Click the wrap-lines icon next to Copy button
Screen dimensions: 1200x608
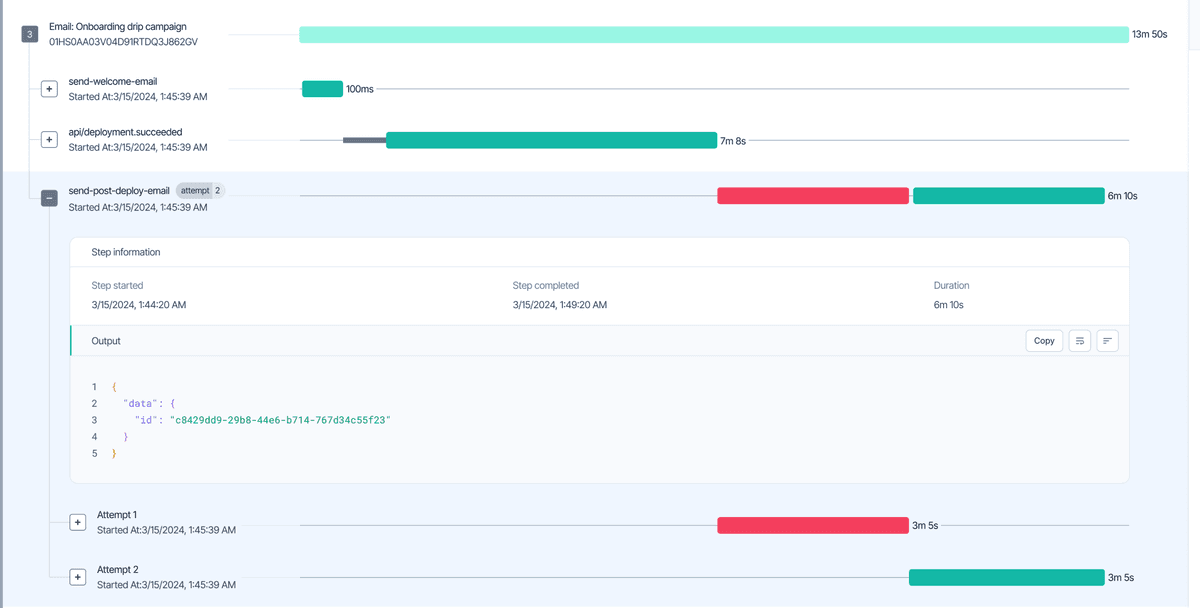pyautogui.click(x=1079, y=340)
